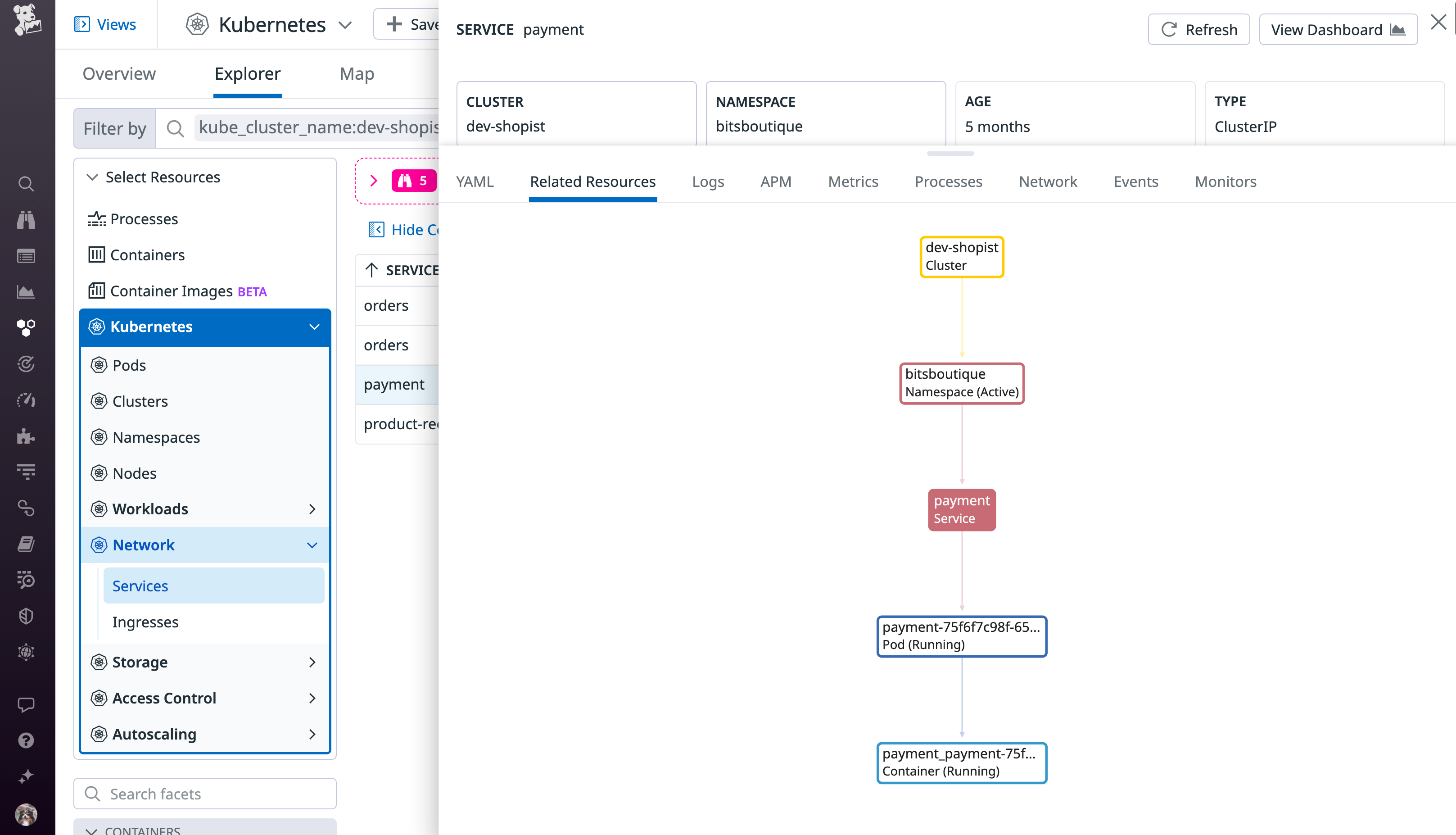Open the Kubernetes view switcher dropdown
The width and height of the screenshot is (1456, 835).
[x=344, y=25]
